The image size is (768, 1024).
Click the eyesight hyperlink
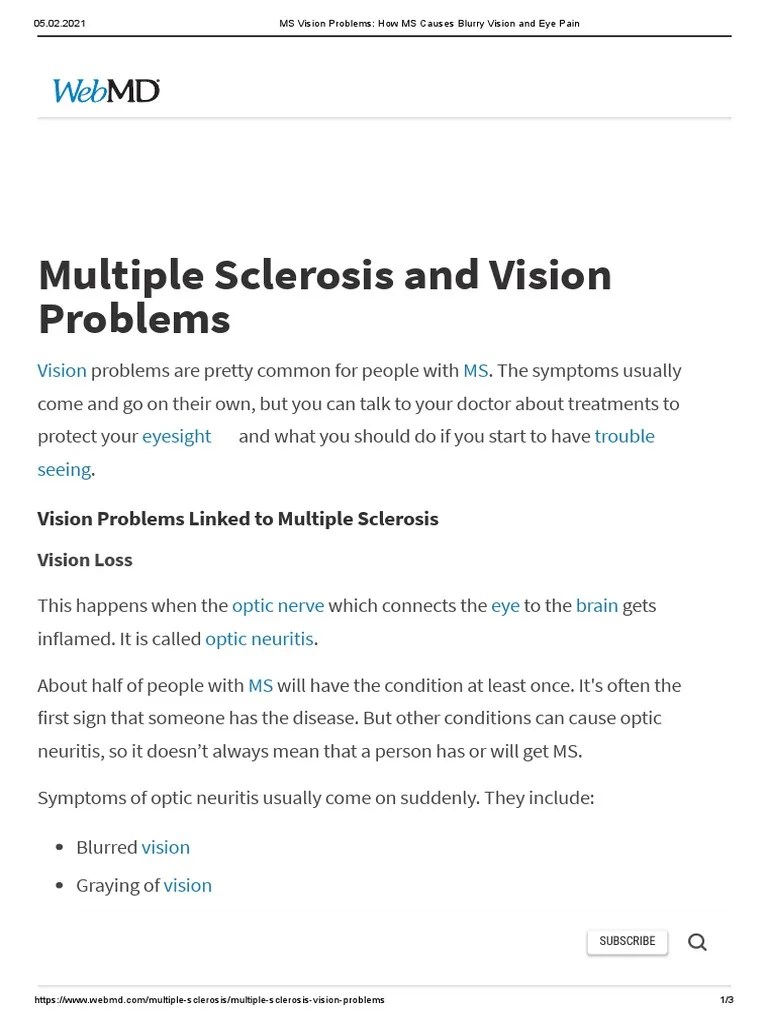click(176, 436)
